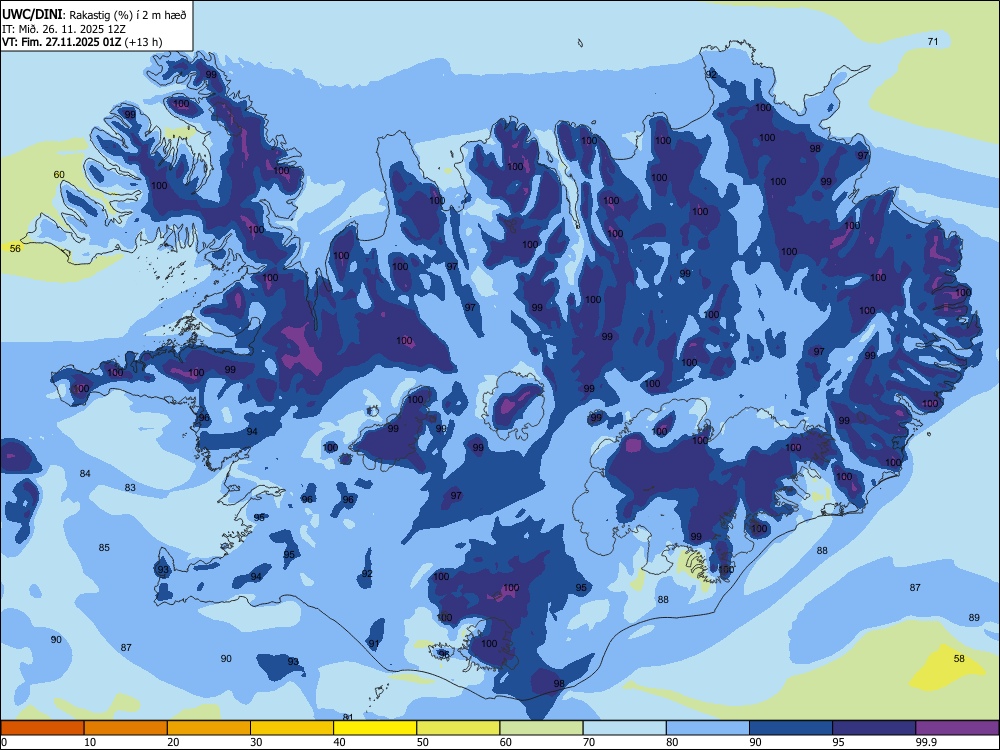Viewport: 1000px width, 750px height.
Task: Click the humidity value 91 on the map
Action: (x=374, y=643)
